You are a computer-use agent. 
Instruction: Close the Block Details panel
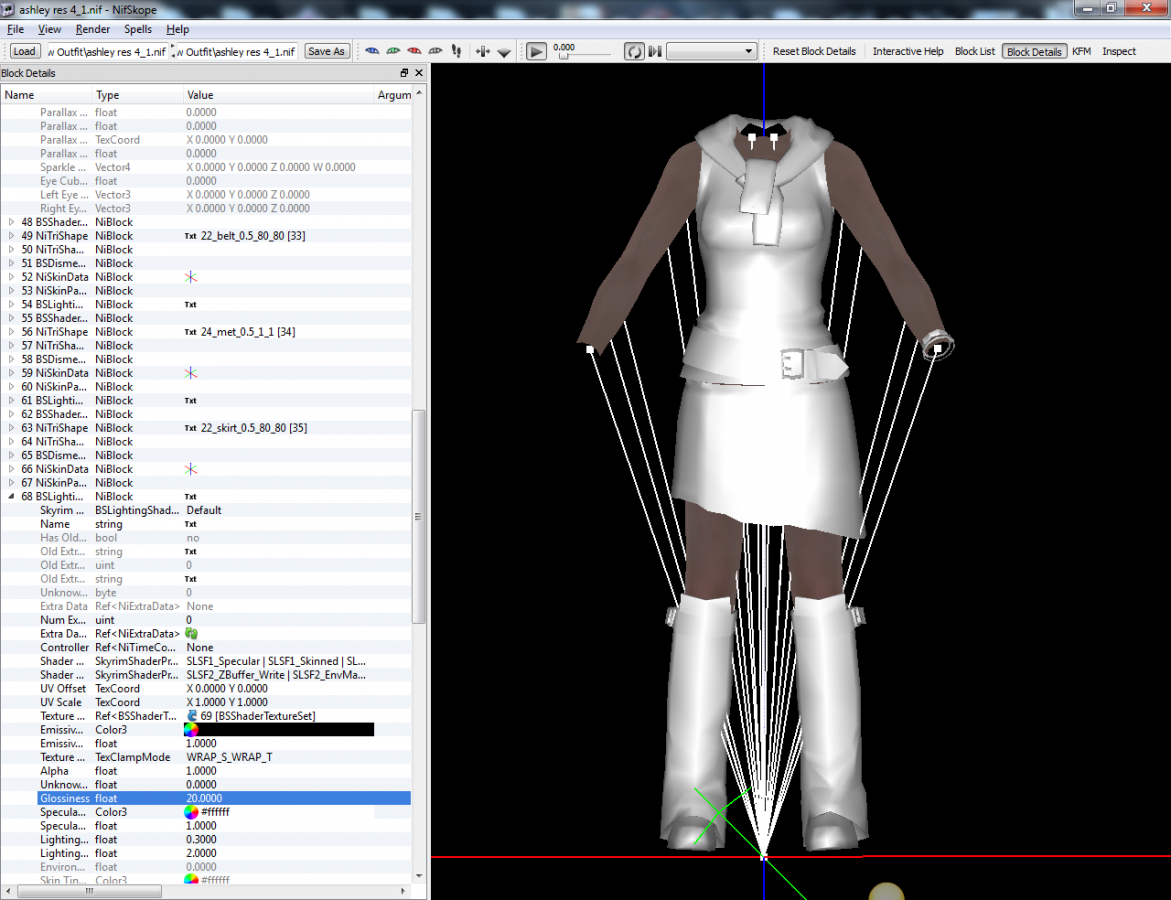coord(419,73)
